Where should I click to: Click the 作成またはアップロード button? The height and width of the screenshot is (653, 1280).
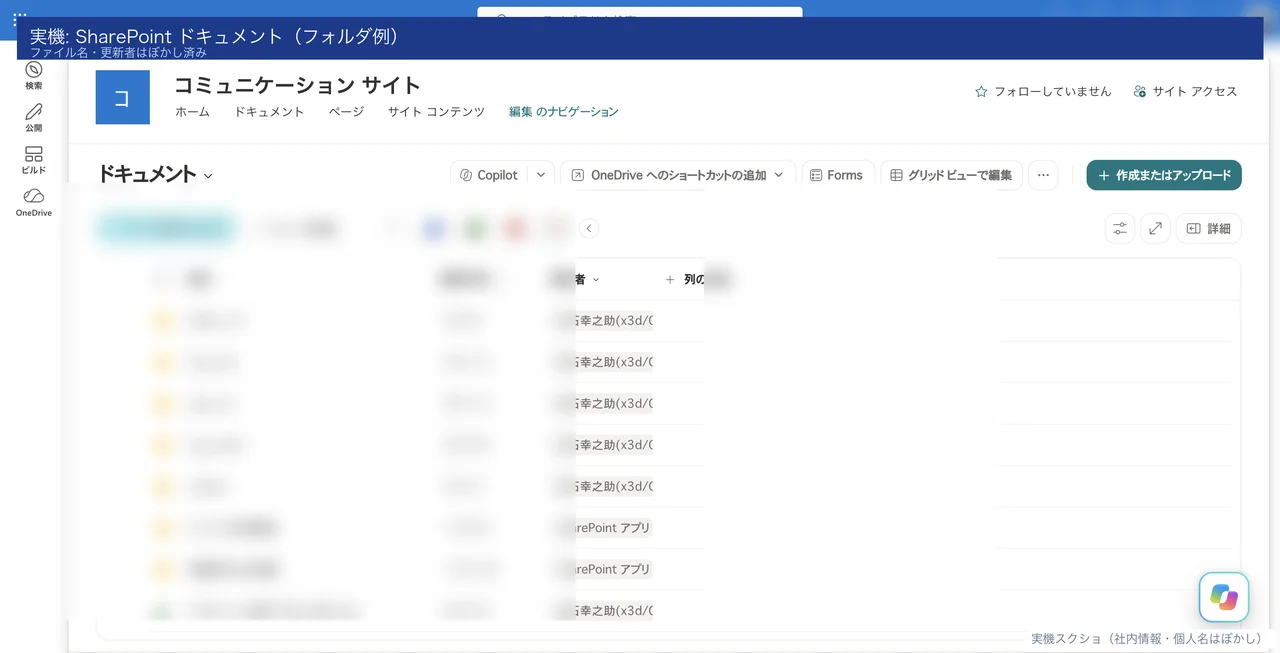(1164, 175)
